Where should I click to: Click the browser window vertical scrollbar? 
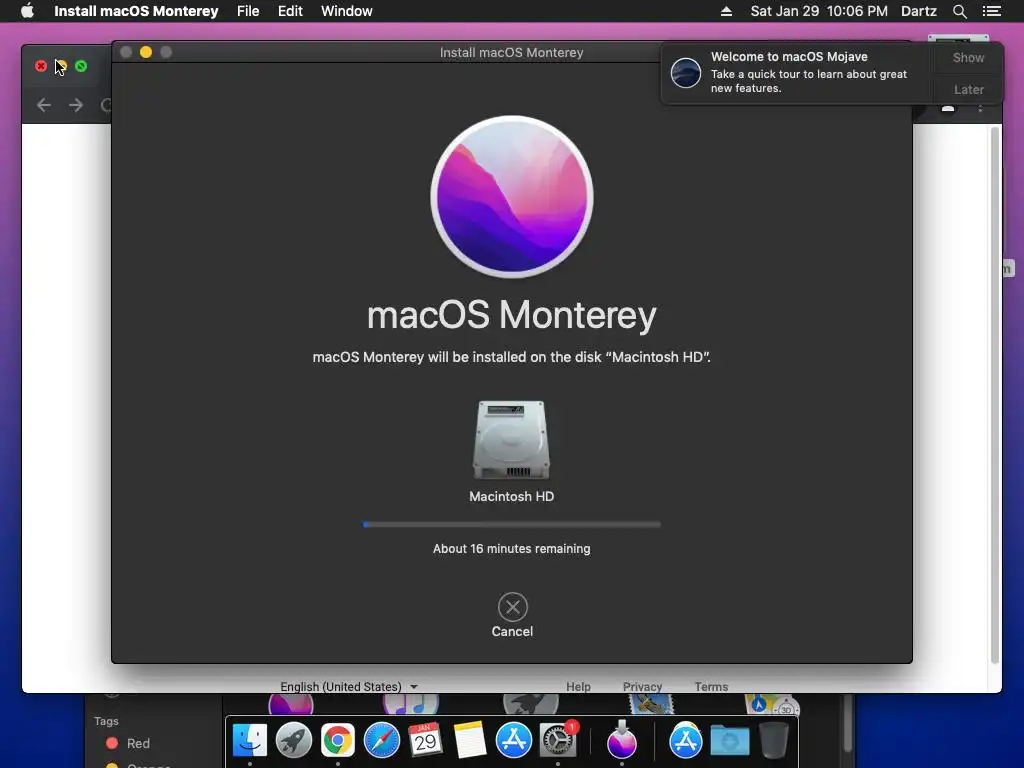(995, 395)
